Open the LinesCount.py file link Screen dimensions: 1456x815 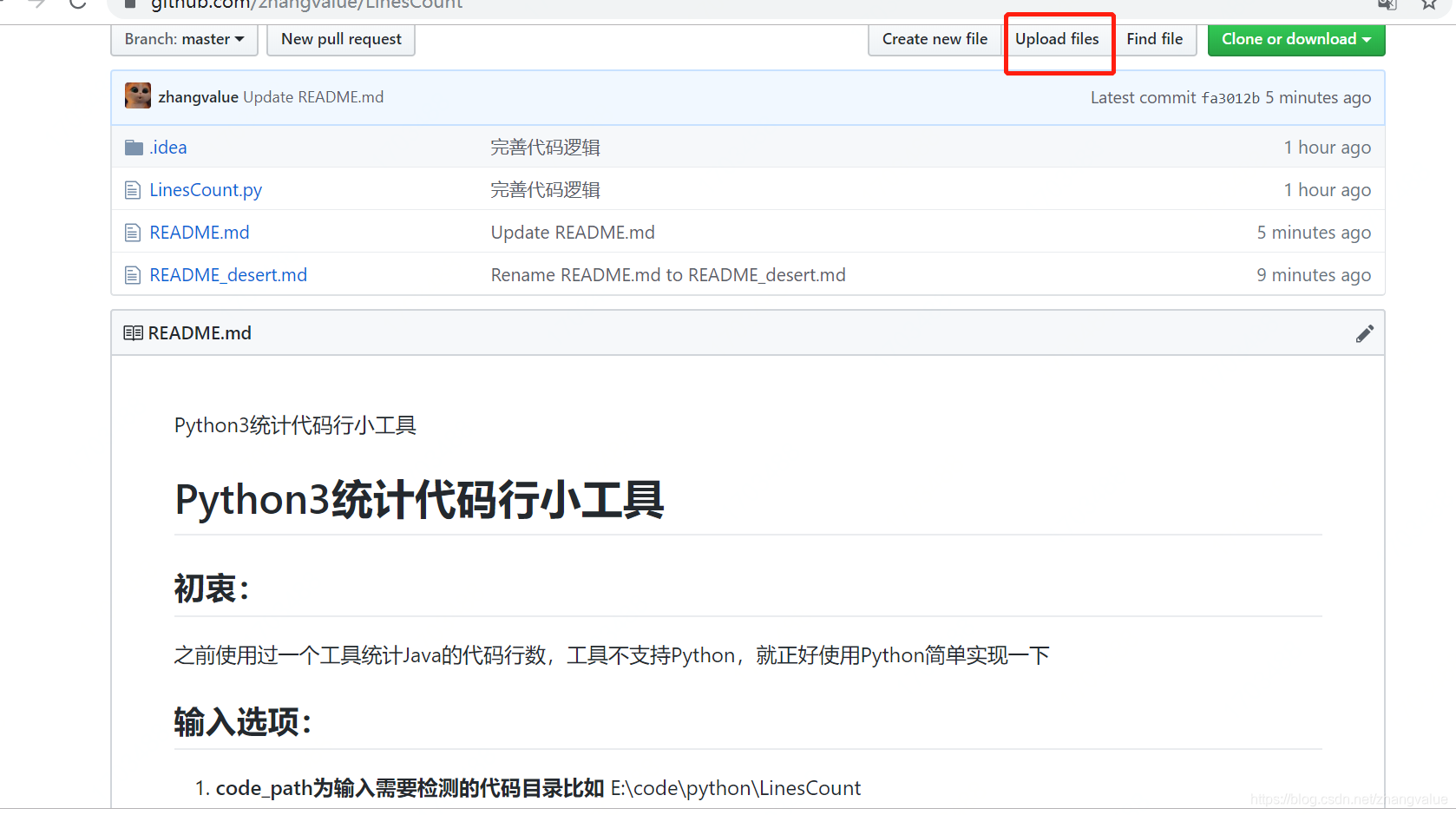coord(205,189)
